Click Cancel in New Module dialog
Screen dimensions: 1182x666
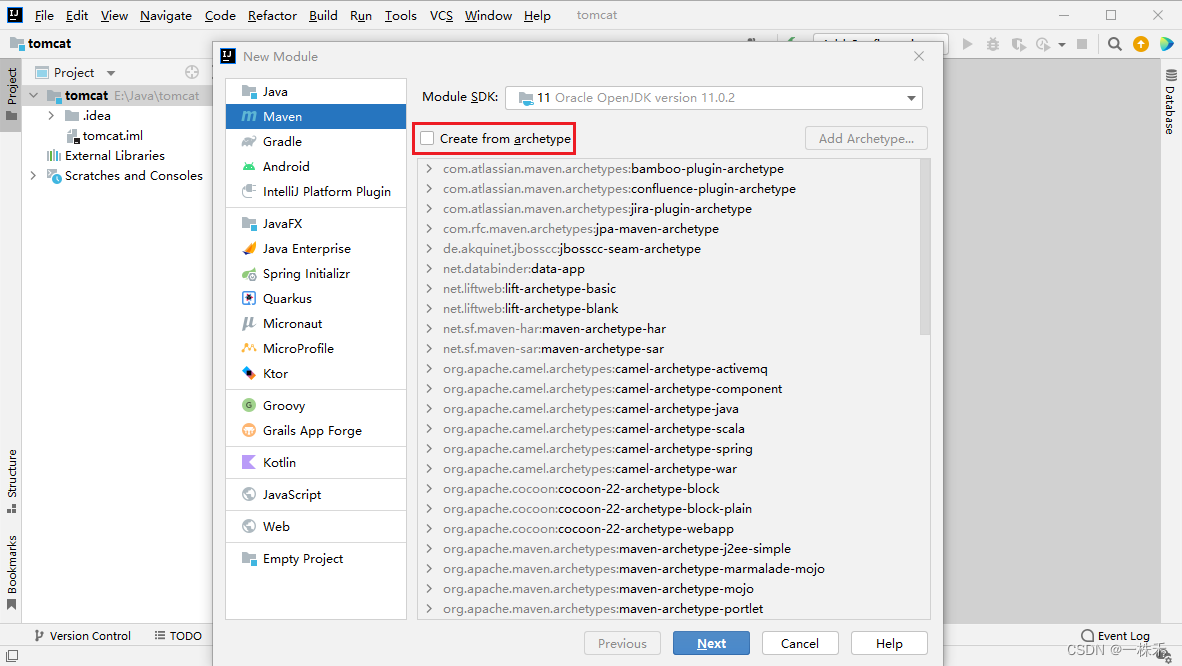tap(800, 643)
